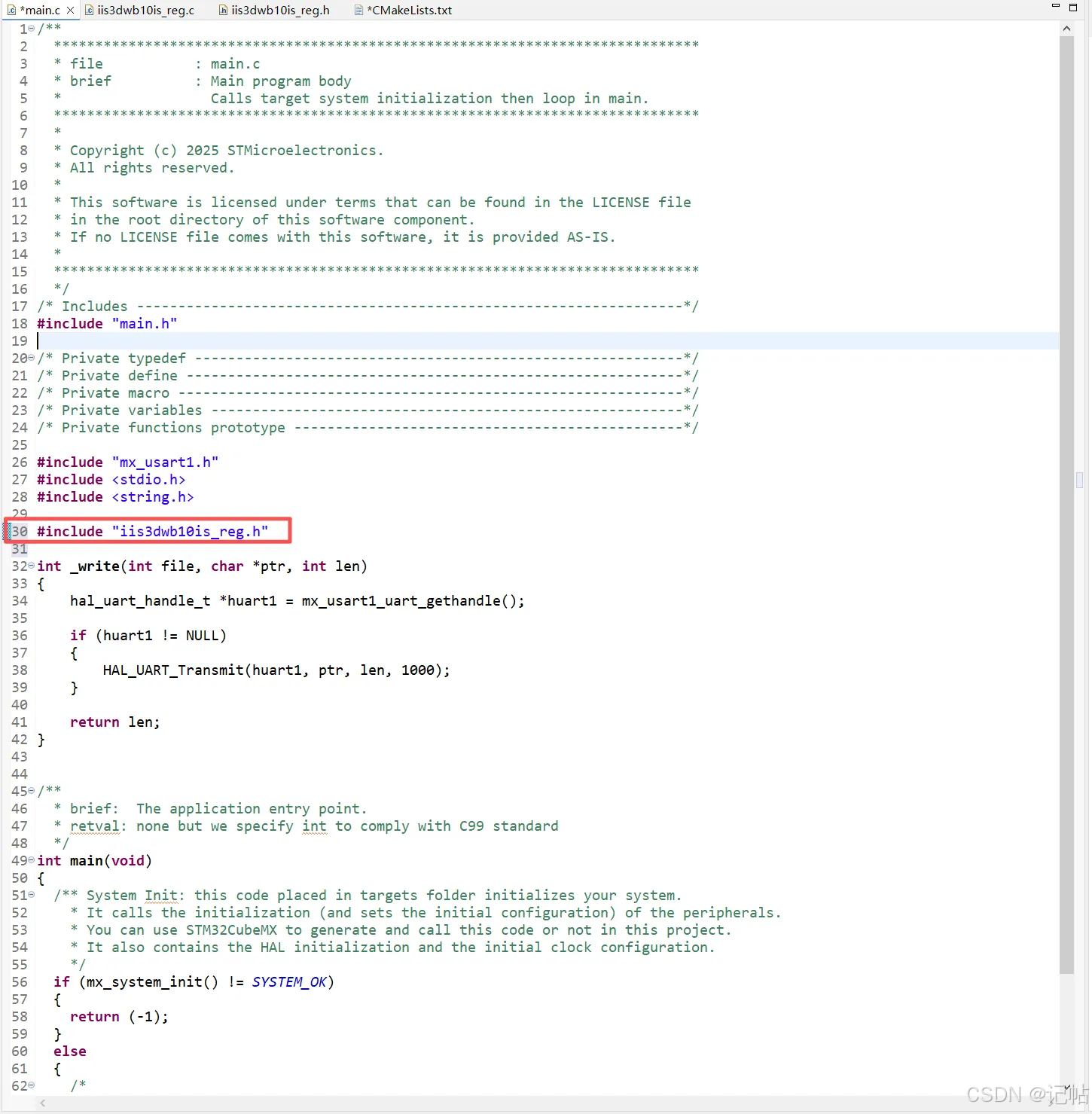
Task: Click the #include "main.h" line
Action: pyautogui.click(x=107, y=323)
